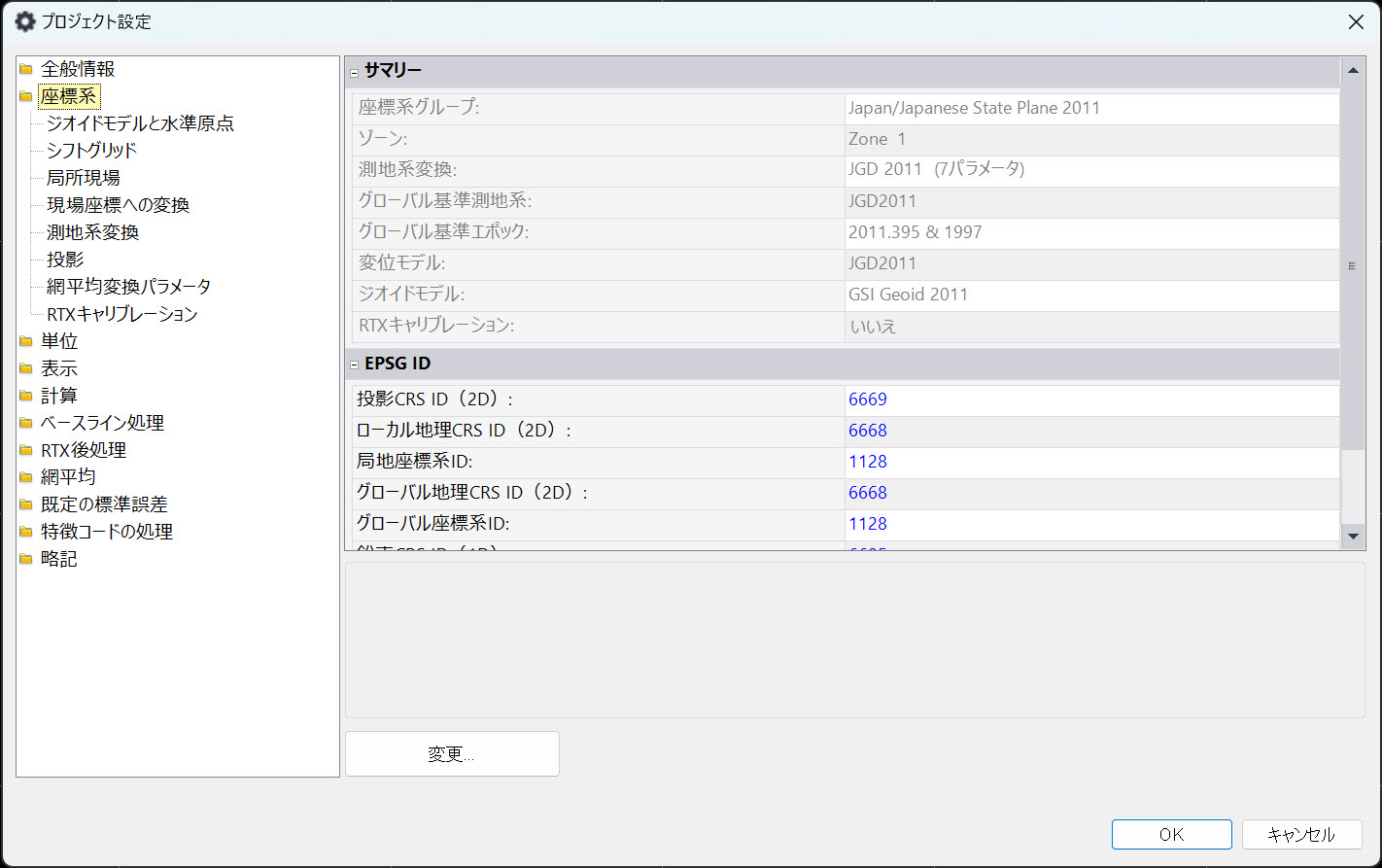Dismiss the dialog with キャンセル
The image size is (1382, 868).
pos(1300,834)
